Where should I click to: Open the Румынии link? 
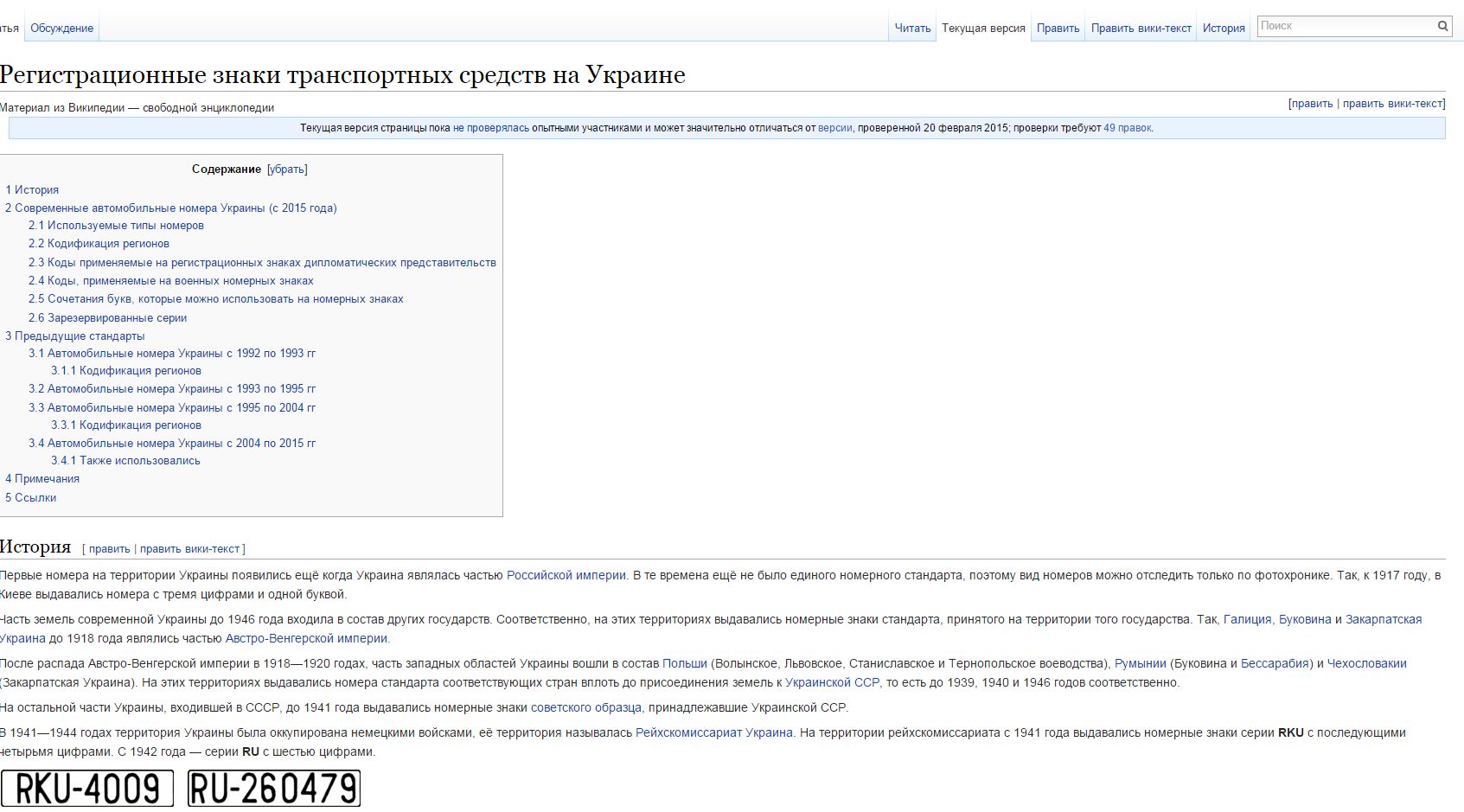pos(1141,663)
